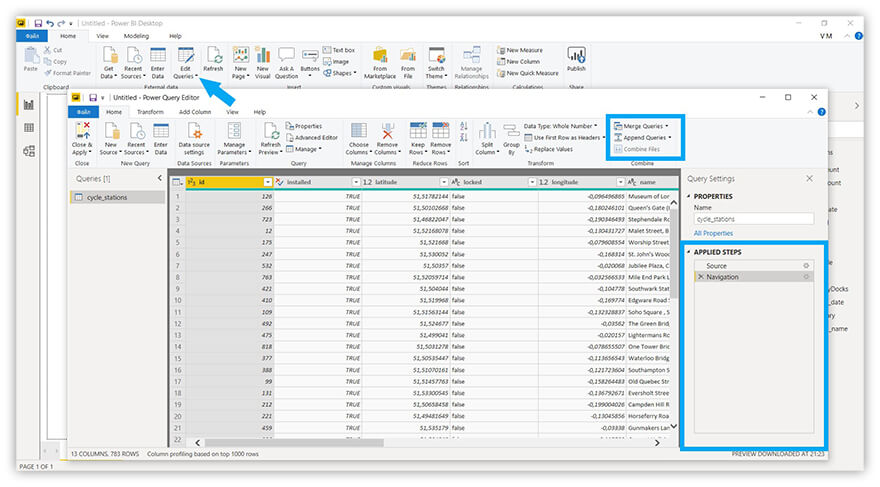
Task: Click Enter Data in Query Editor ribbon
Action: (161, 139)
